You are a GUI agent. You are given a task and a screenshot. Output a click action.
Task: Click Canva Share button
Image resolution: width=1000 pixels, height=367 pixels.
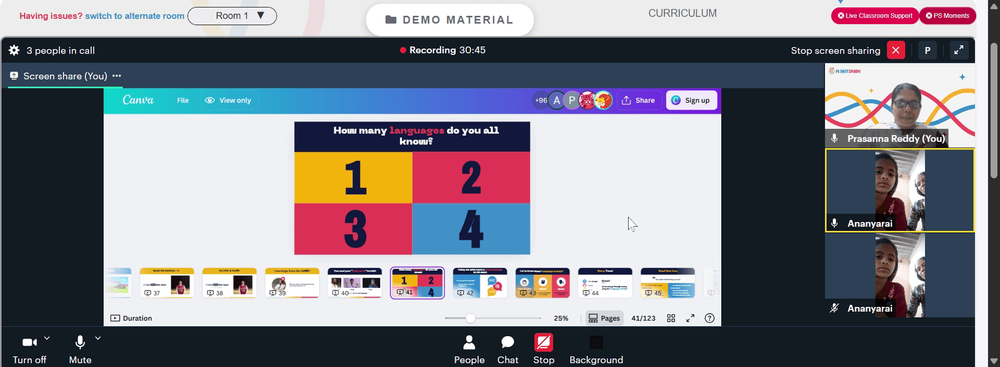point(638,100)
